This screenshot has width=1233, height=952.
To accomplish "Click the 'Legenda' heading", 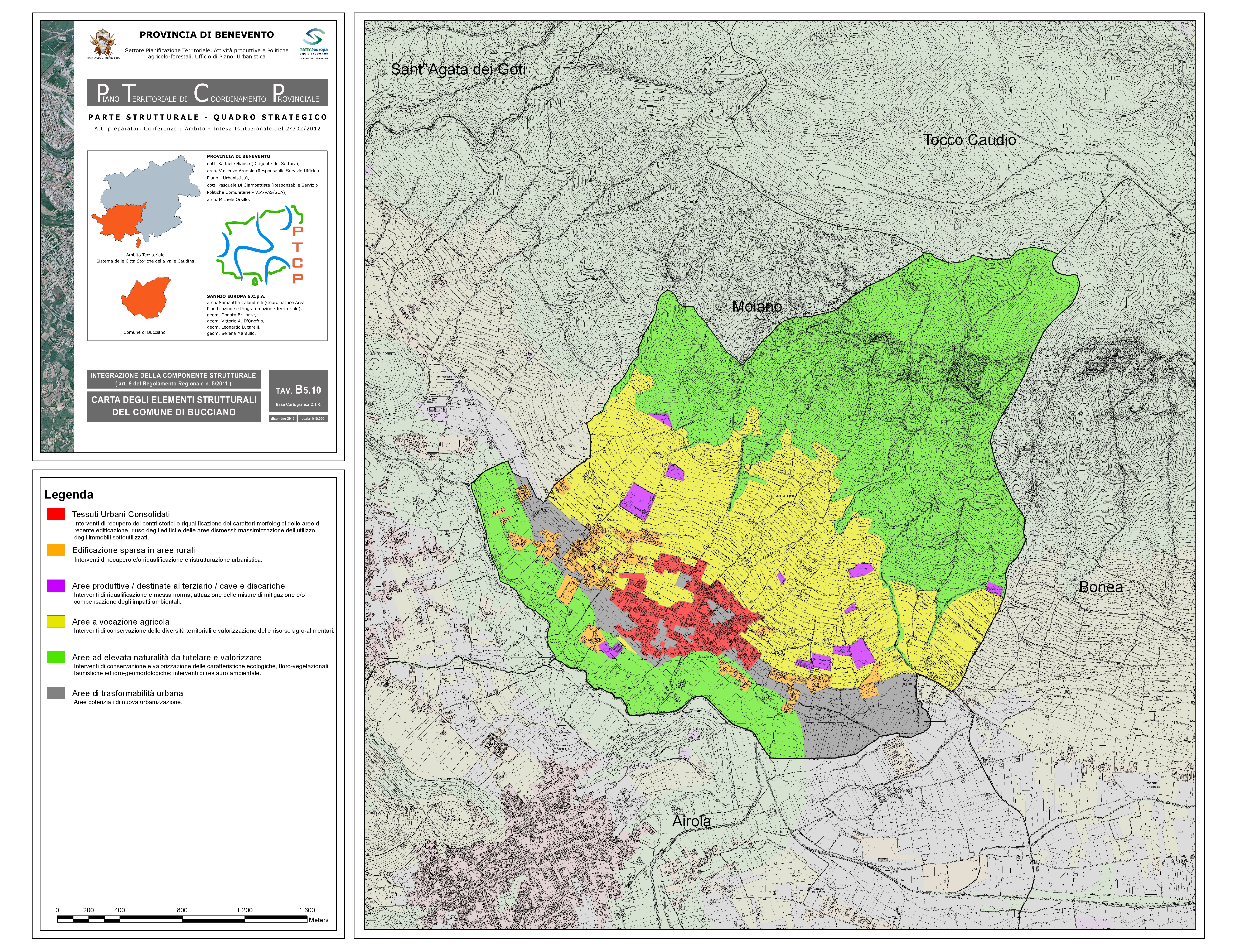I will tap(69, 495).
